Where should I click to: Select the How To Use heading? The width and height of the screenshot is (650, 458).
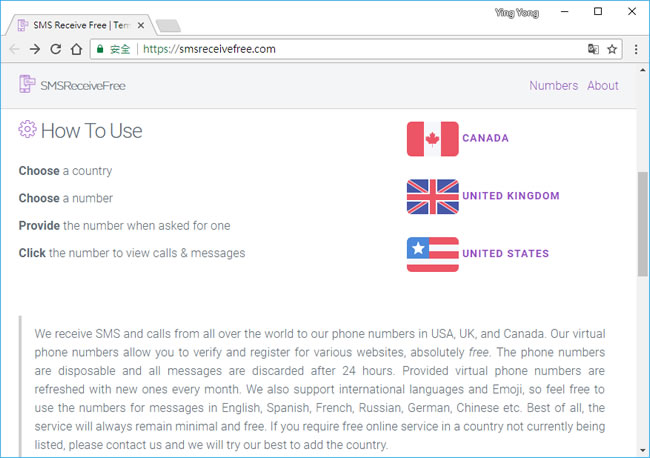coord(92,131)
